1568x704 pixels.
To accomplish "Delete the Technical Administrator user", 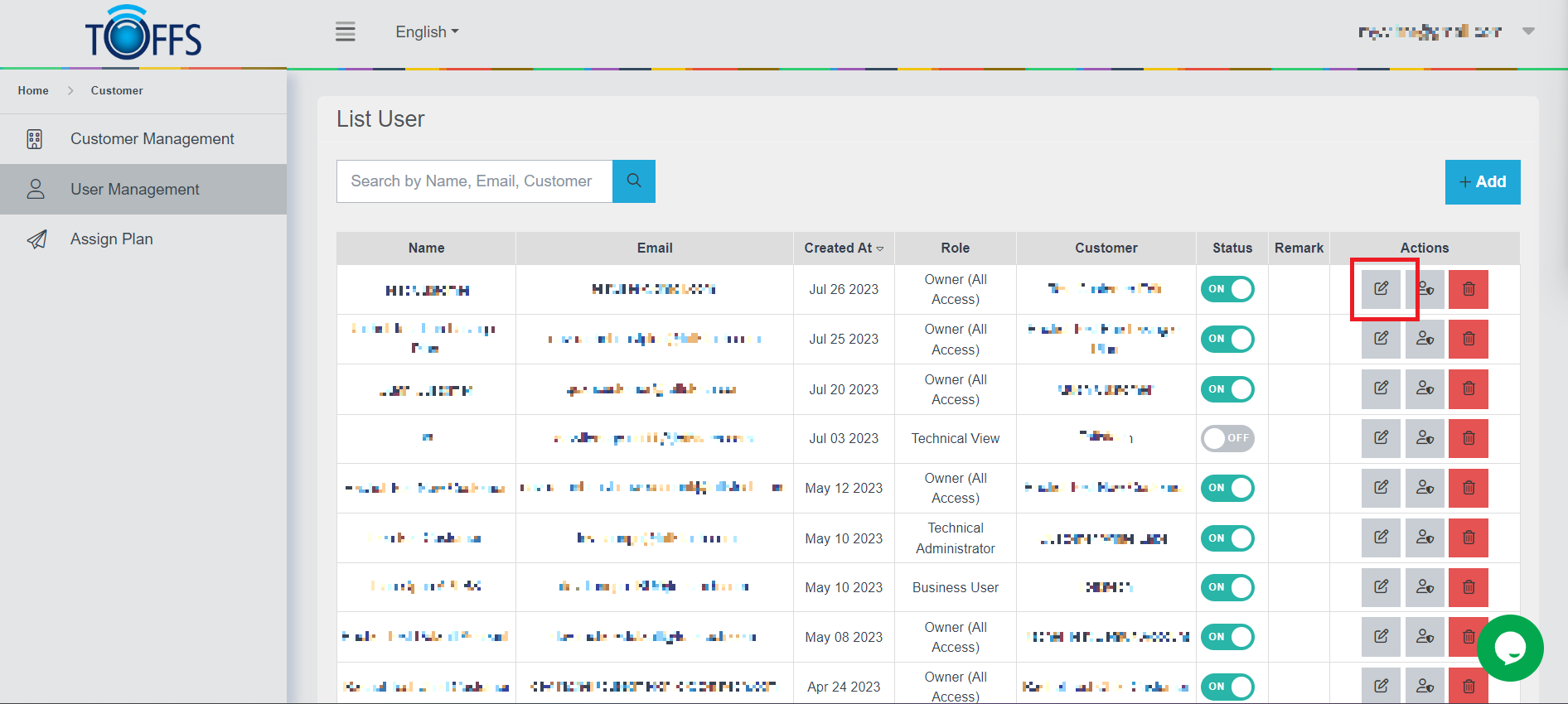I will click(x=1468, y=538).
